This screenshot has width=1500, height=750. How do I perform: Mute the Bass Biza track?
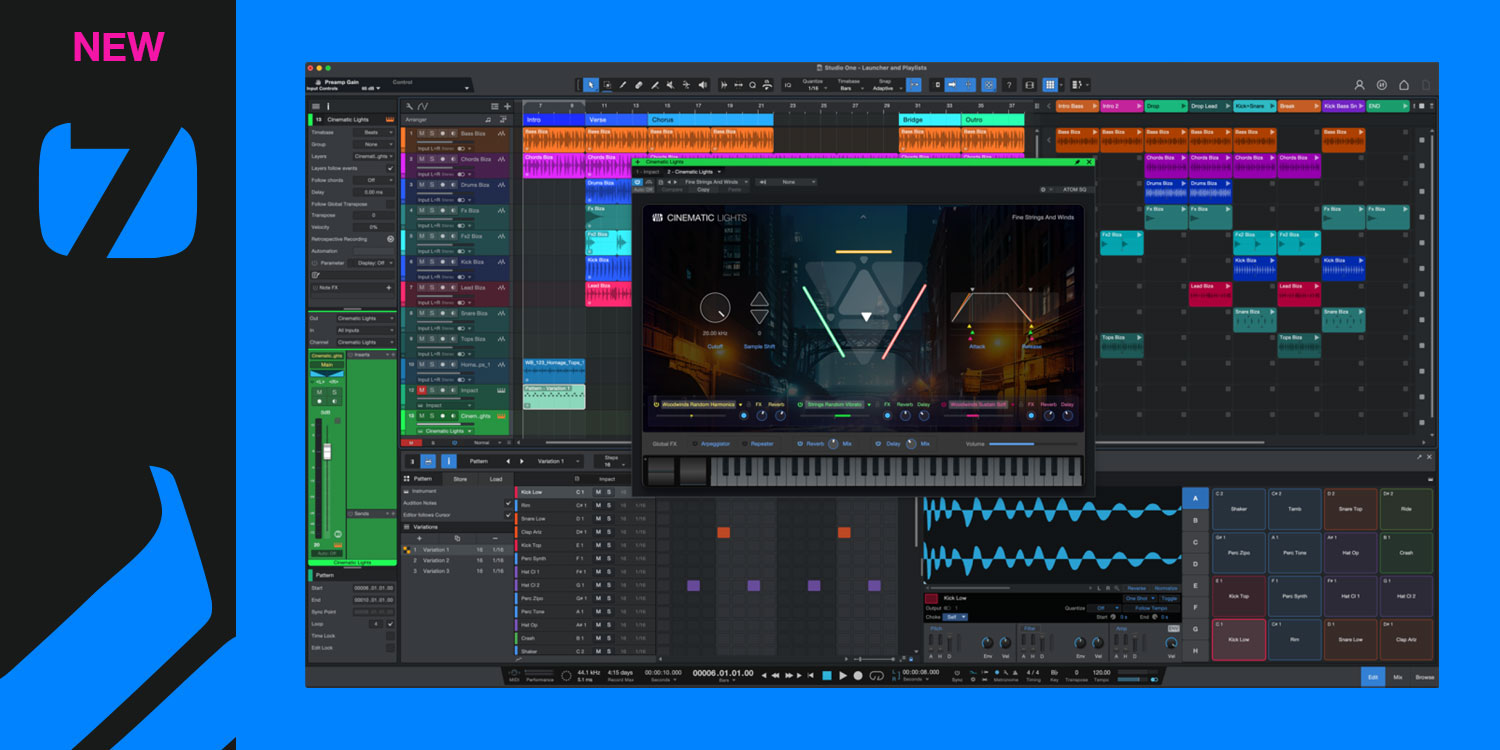(x=422, y=133)
